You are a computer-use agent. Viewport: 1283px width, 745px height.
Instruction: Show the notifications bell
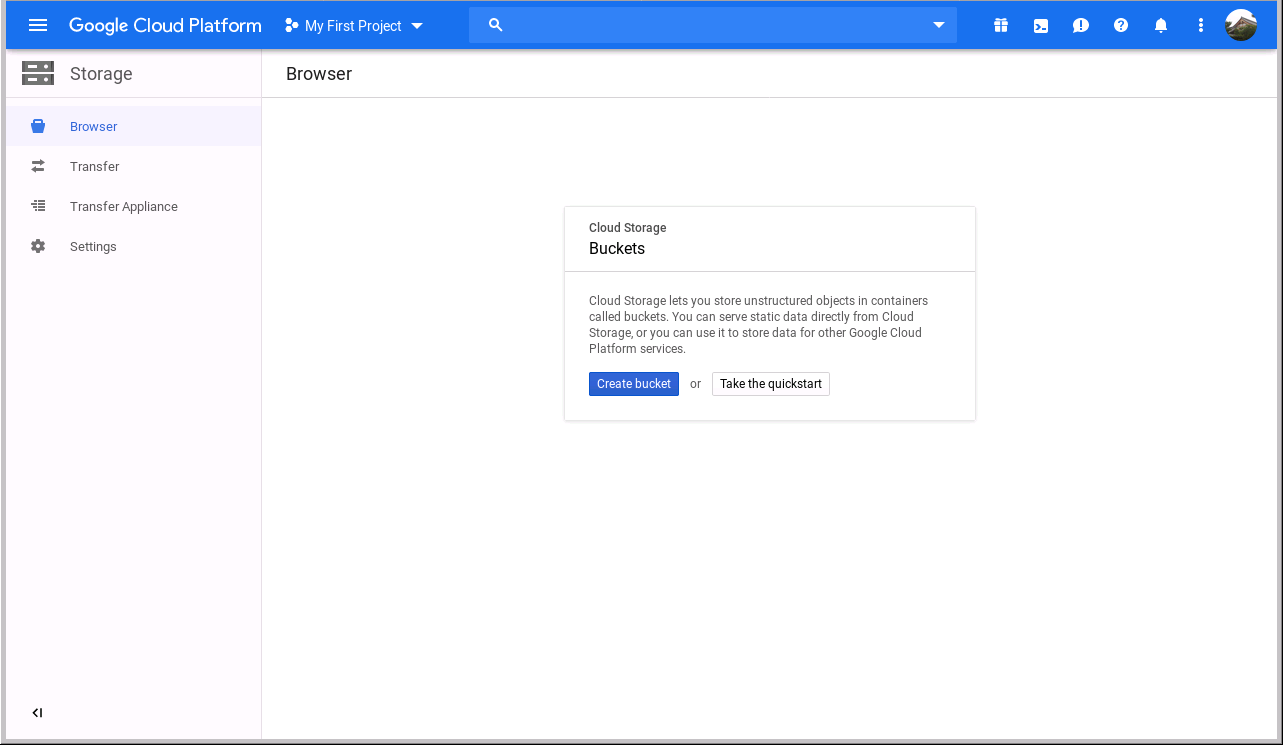[x=1161, y=25]
